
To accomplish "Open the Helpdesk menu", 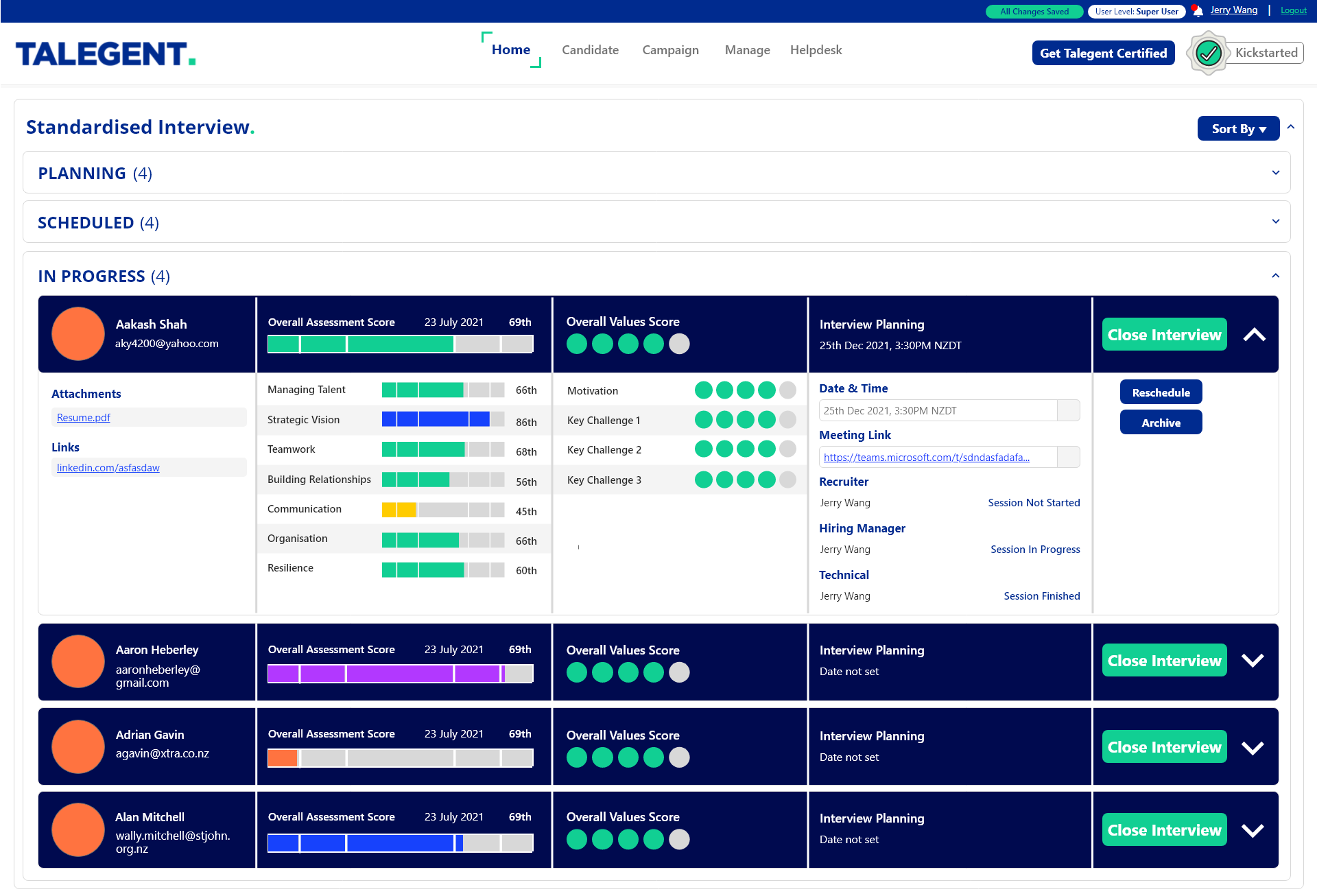I will pos(816,50).
